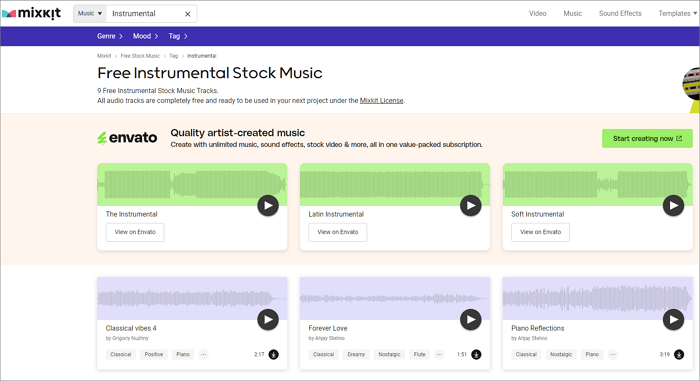This screenshot has width=700, height=381.
Task: Open the Forever Love title
Action: (x=328, y=328)
